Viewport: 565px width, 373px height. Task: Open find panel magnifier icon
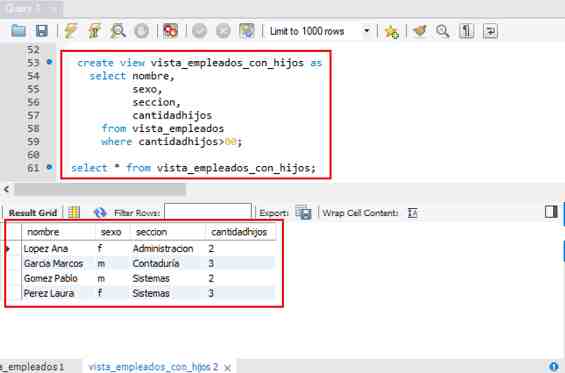442,31
